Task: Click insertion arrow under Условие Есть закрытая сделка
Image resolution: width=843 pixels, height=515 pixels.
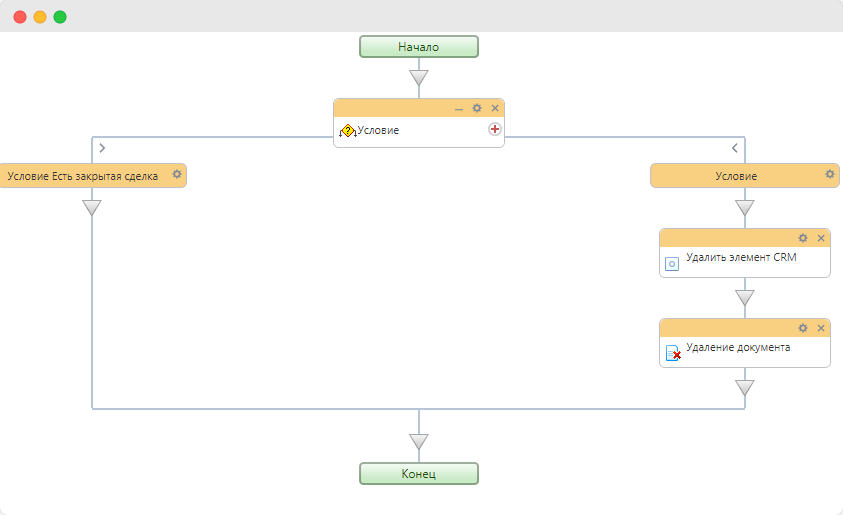Action: pos(92,208)
